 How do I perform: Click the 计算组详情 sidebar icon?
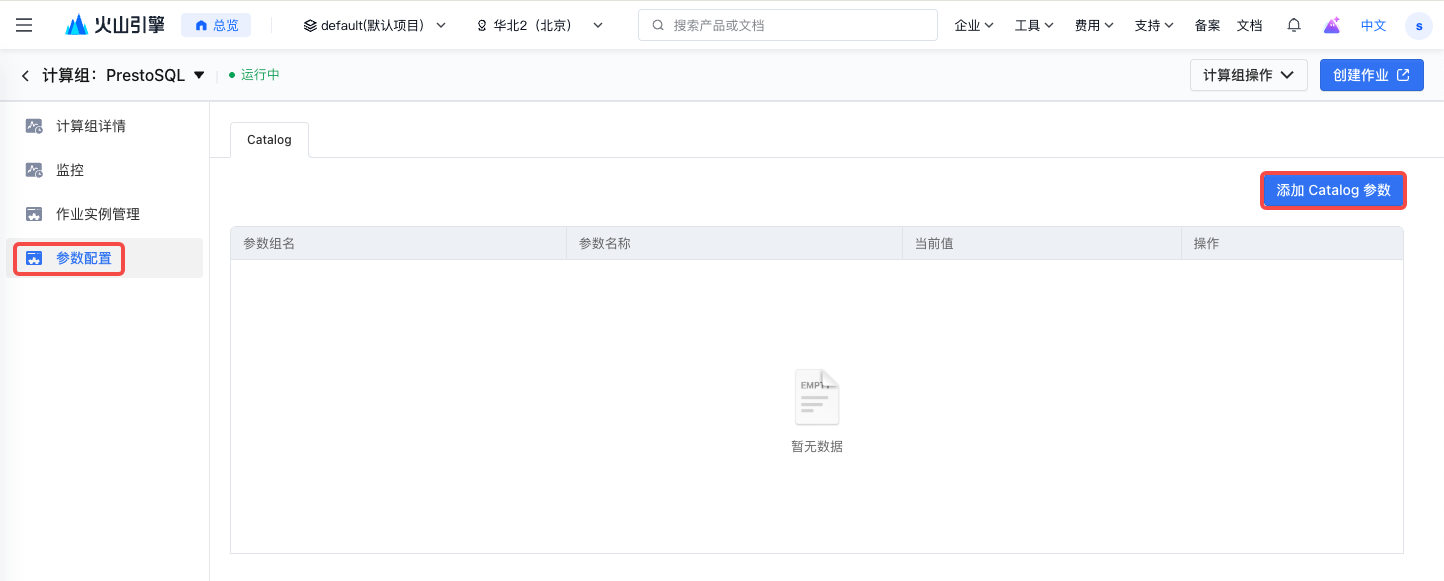tap(34, 126)
